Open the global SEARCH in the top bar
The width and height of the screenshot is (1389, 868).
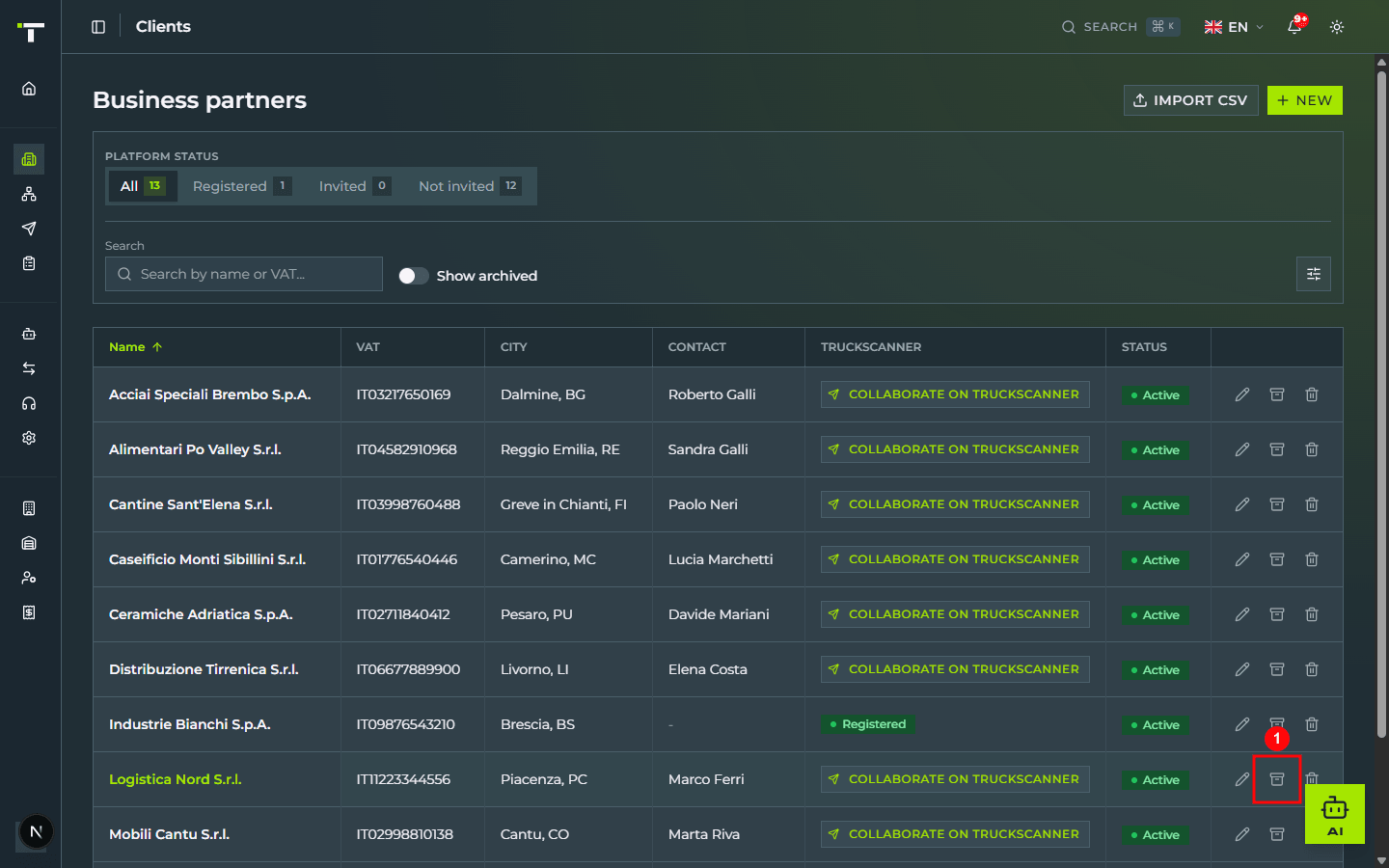[1120, 27]
